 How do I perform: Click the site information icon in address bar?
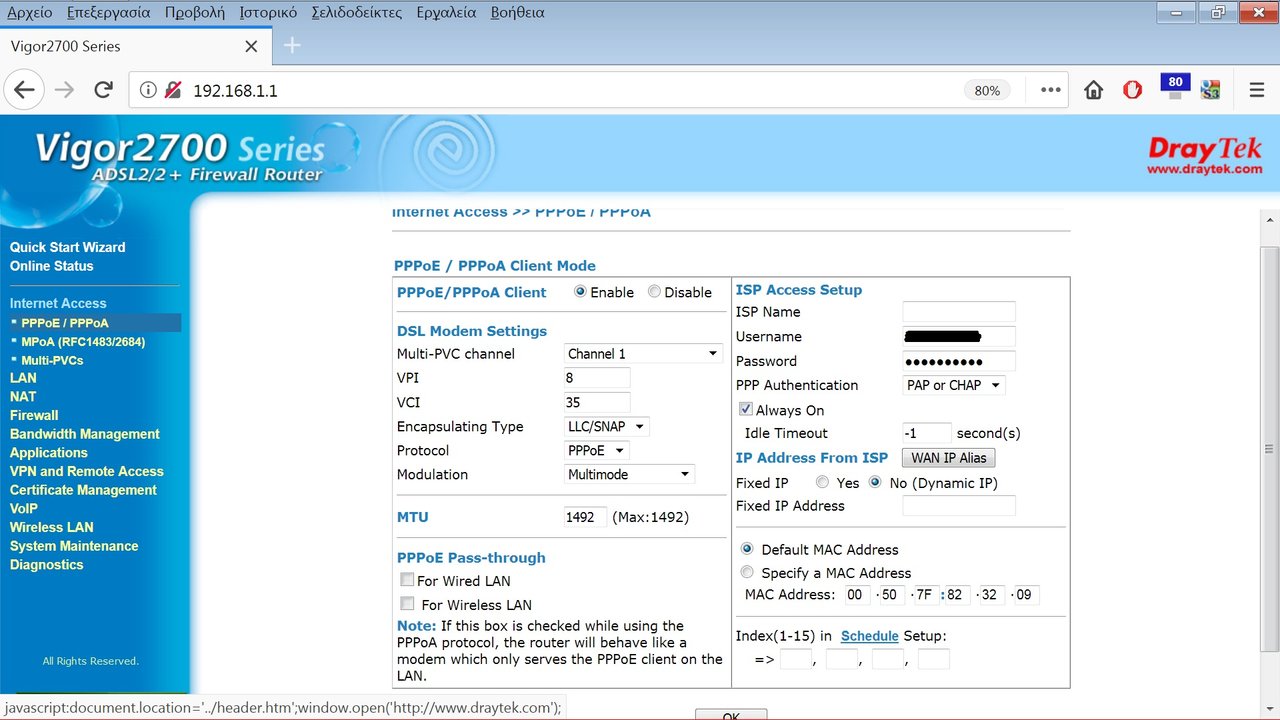pyautogui.click(x=148, y=90)
